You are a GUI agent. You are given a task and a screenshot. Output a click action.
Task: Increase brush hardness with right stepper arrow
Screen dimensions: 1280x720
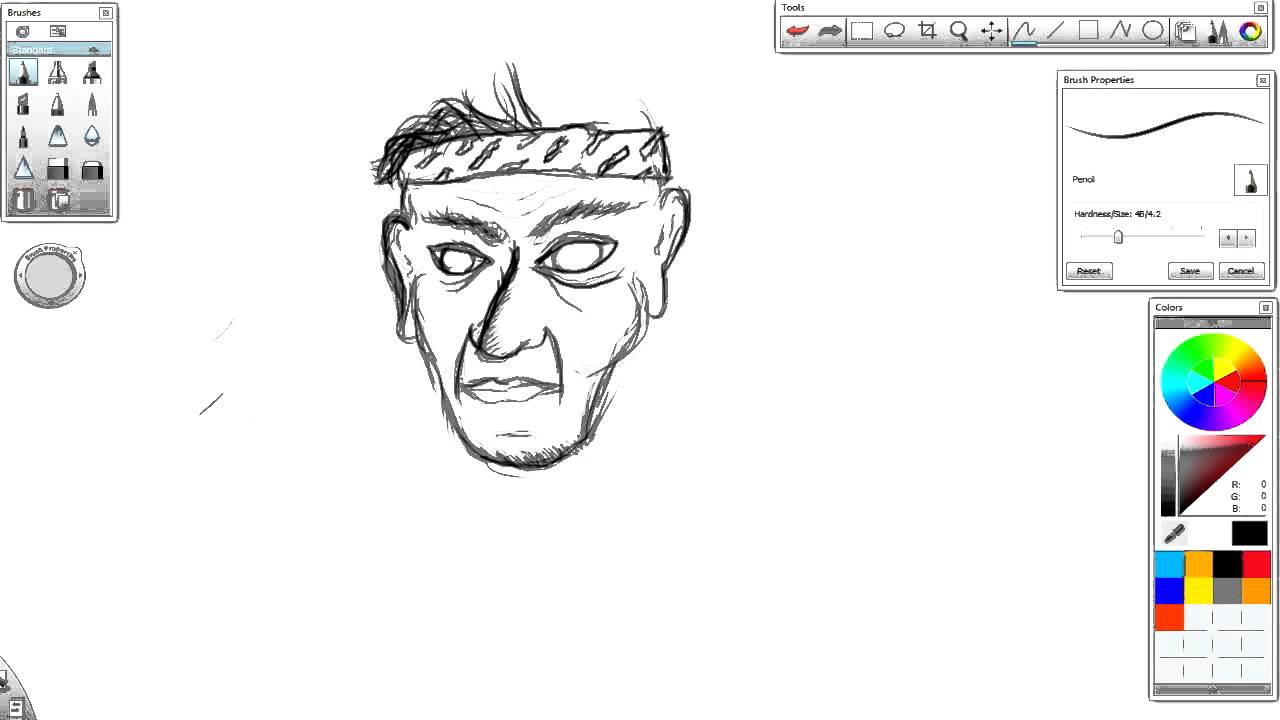pyautogui.click(x=1245, y=238)
